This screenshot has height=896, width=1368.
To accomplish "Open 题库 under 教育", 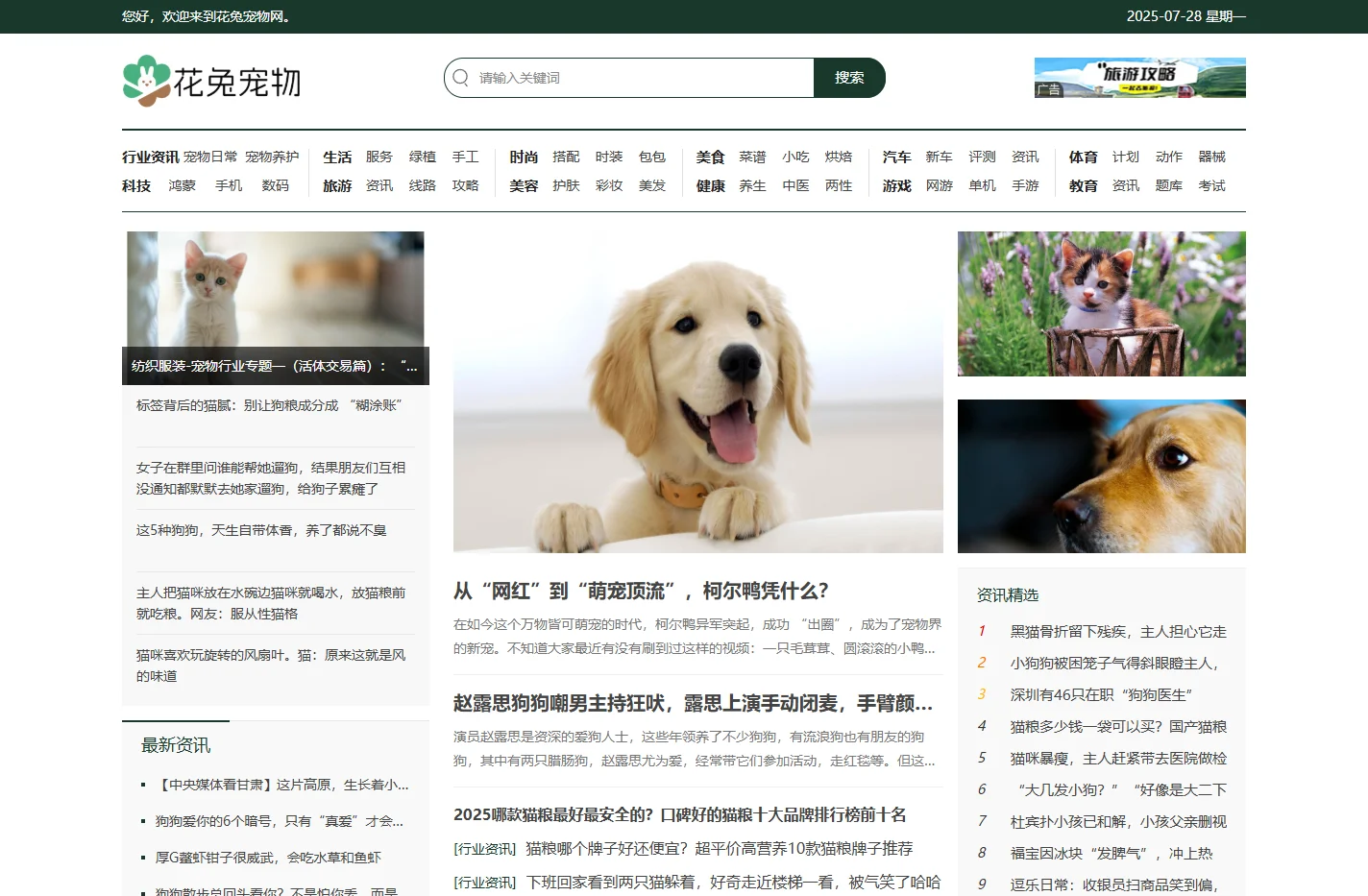I will click(x=1169, y=185).
